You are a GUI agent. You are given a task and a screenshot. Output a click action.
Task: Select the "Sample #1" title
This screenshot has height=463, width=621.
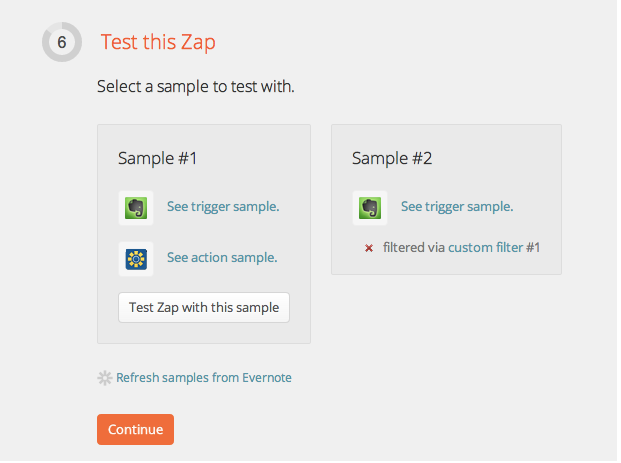tap(157, 158)
